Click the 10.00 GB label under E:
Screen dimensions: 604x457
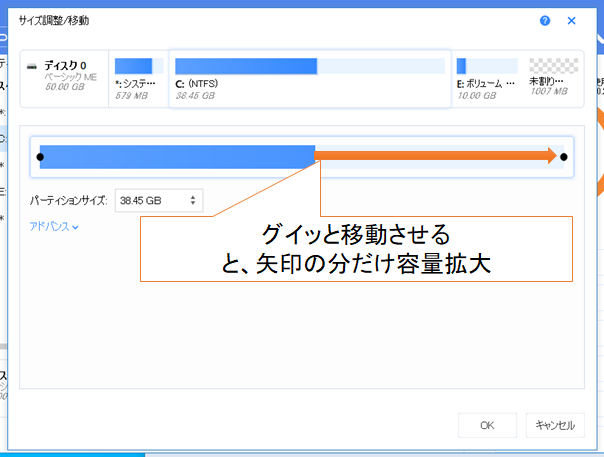pyautogui.click(x=476, y=96)
